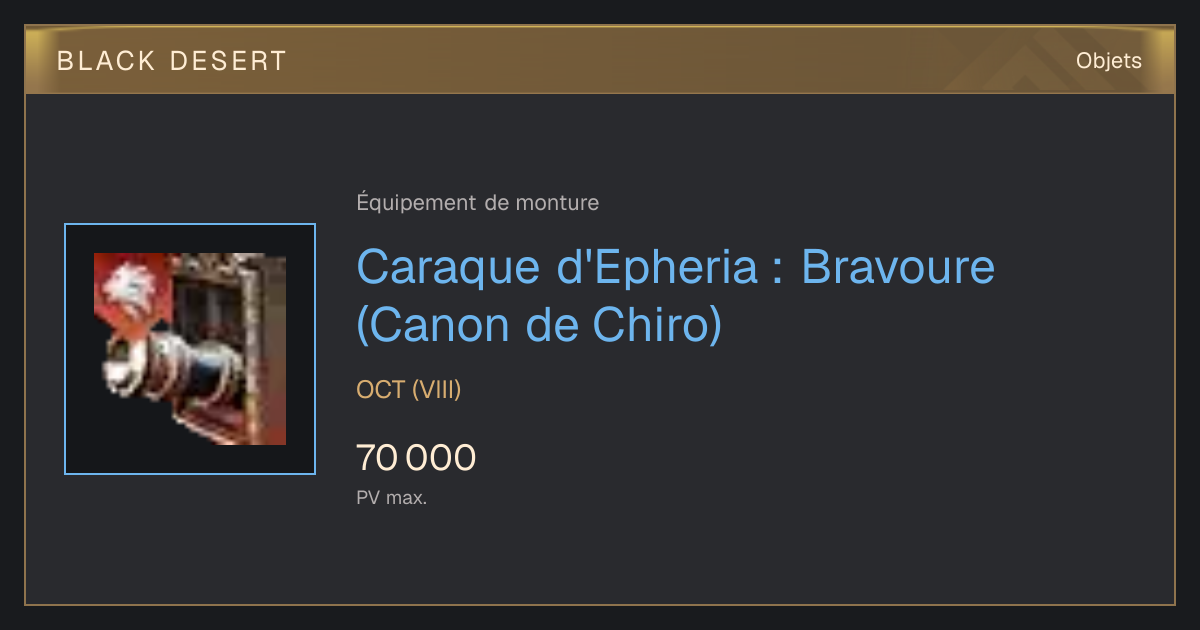
Task: Open the Caraque d'Epheria : Bravoure title
Action: click(x=676, y=267)
